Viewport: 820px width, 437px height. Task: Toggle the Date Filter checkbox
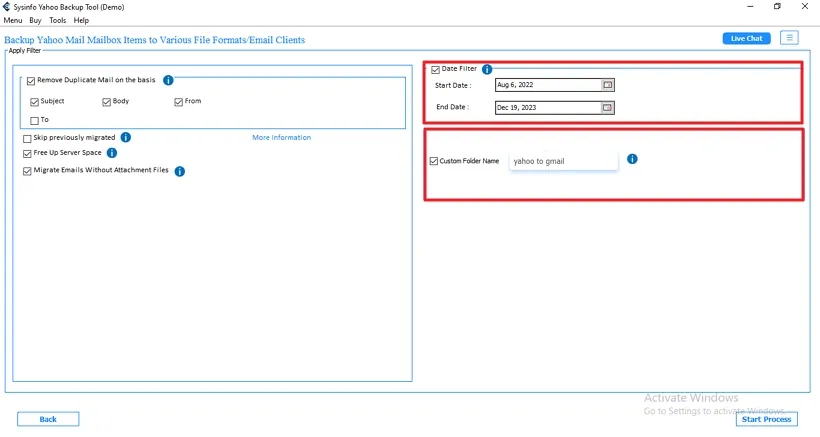435,70
